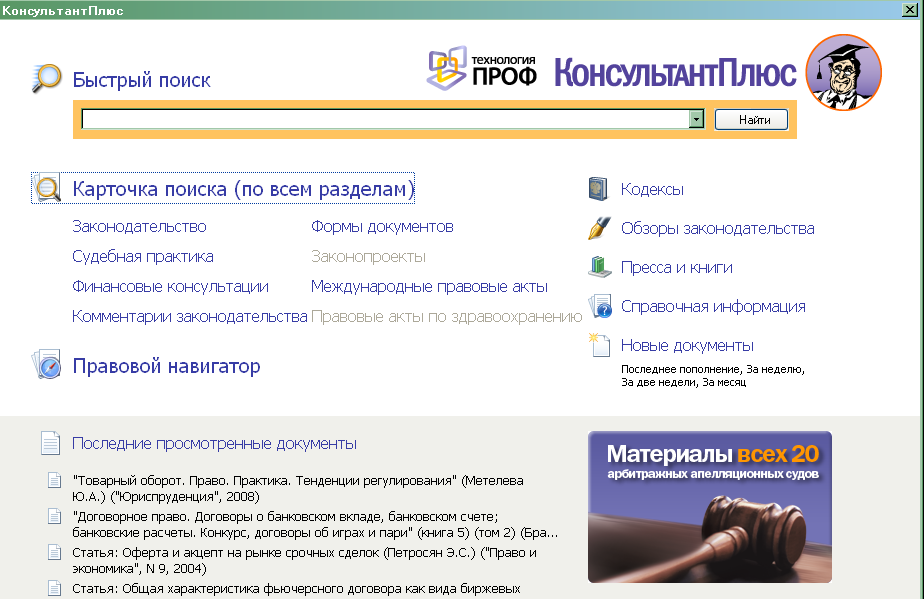Open document "Товарный оборот. Право. Практика"
924x599 pixels.
tap(298, 488)
